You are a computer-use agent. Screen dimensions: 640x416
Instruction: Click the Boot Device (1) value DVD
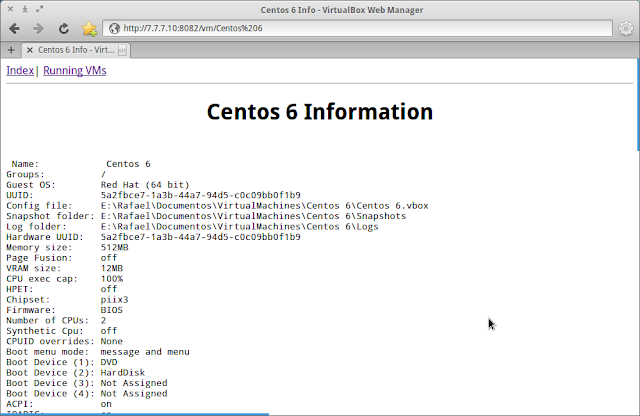coord(109,362)
